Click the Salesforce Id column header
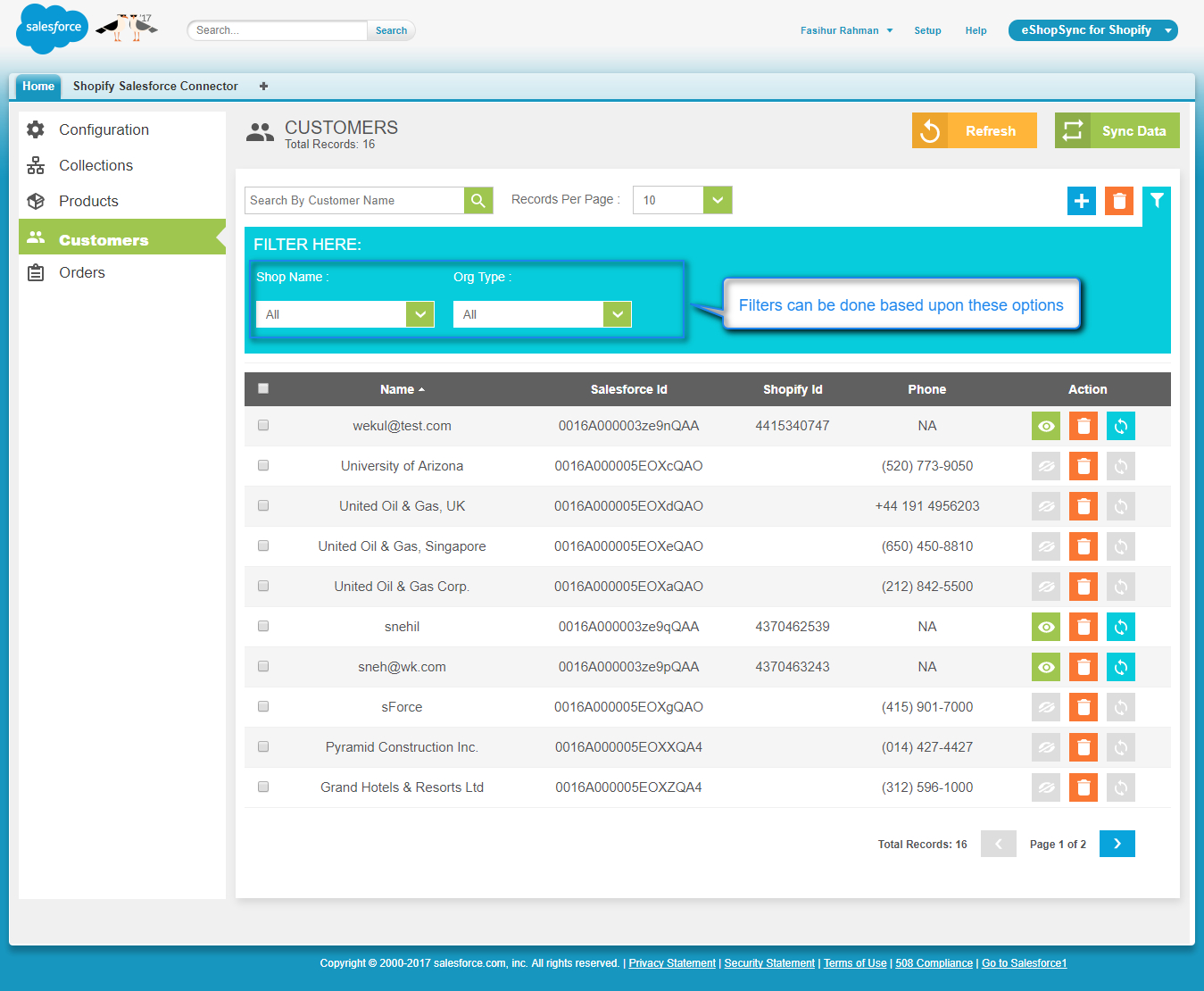 pos(629,389)
